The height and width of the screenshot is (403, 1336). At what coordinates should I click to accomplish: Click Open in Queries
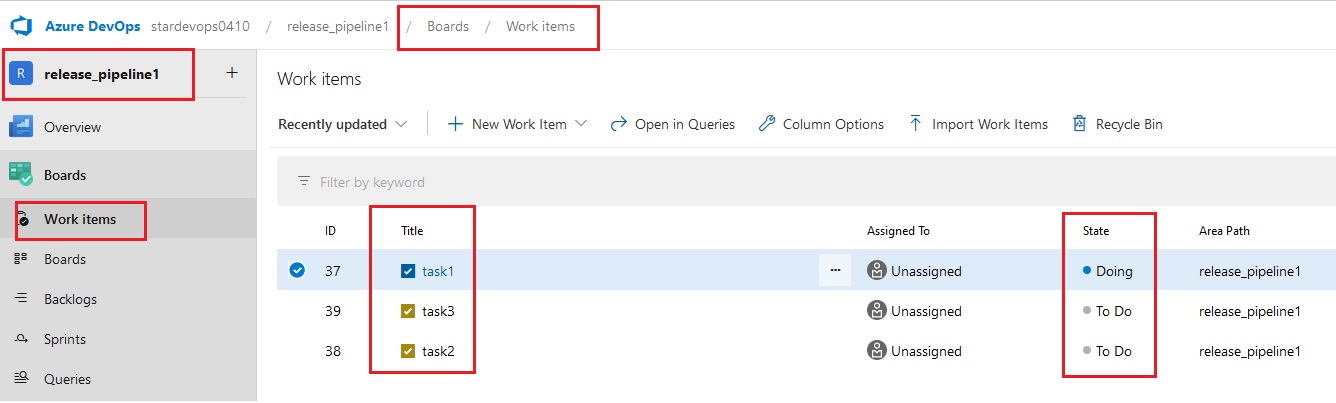point(673,124)
